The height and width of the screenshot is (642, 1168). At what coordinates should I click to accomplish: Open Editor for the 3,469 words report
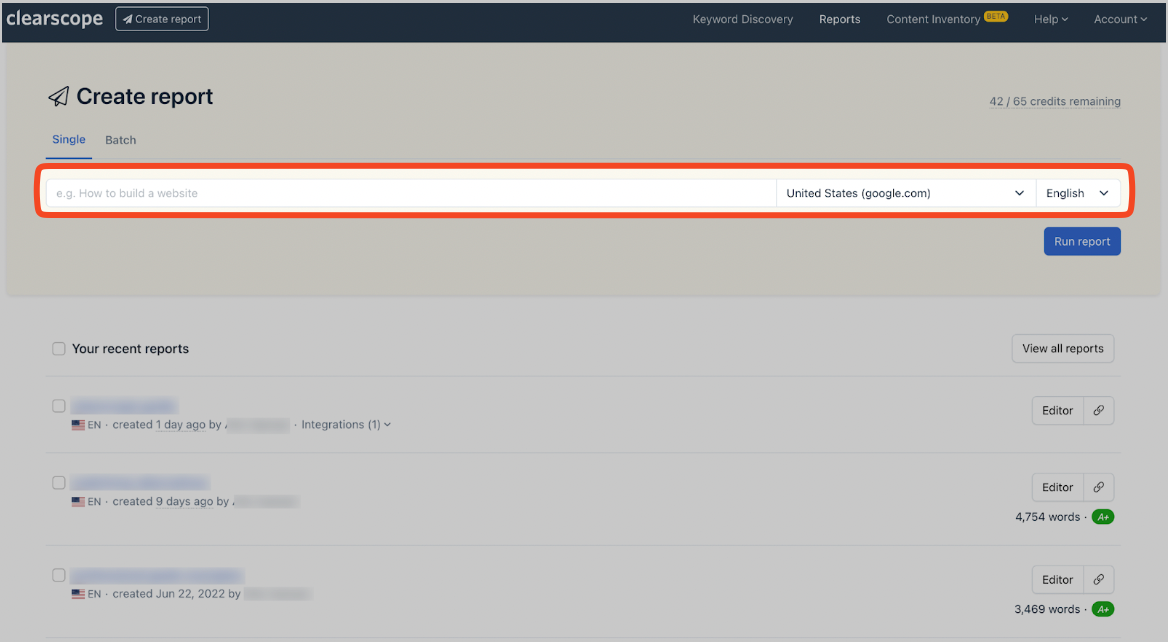1057,579
